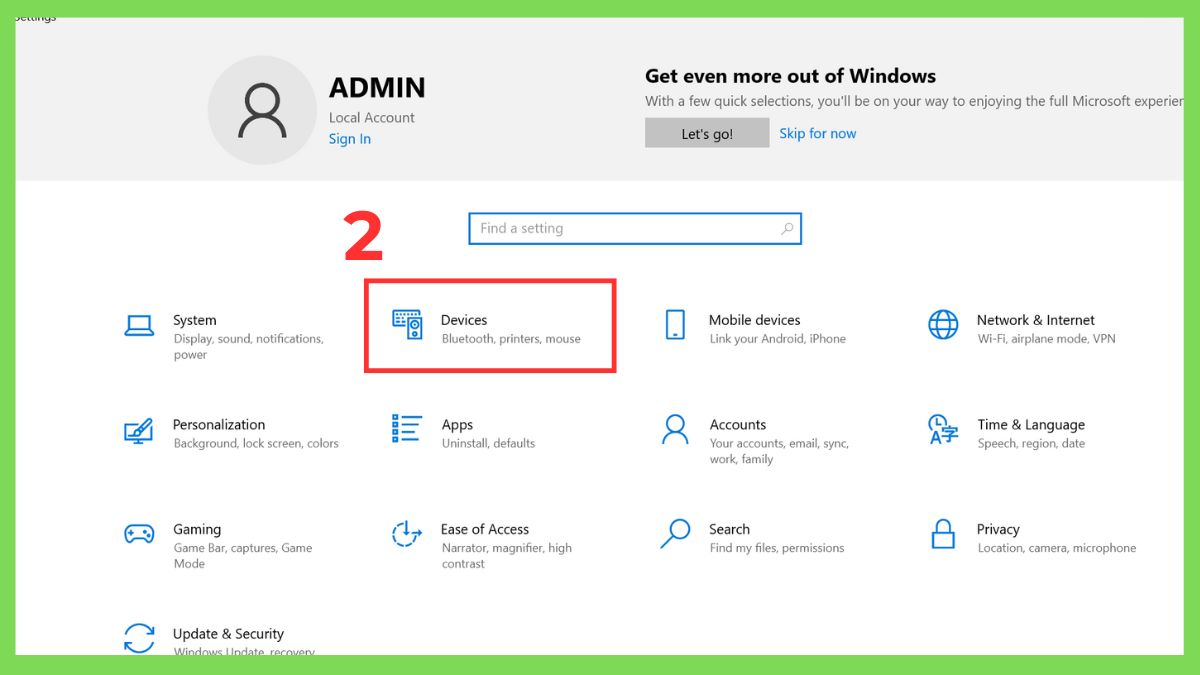Select the Apps settings icon
This screenshot has height=675, width=1200.
[x=406, y=428]
